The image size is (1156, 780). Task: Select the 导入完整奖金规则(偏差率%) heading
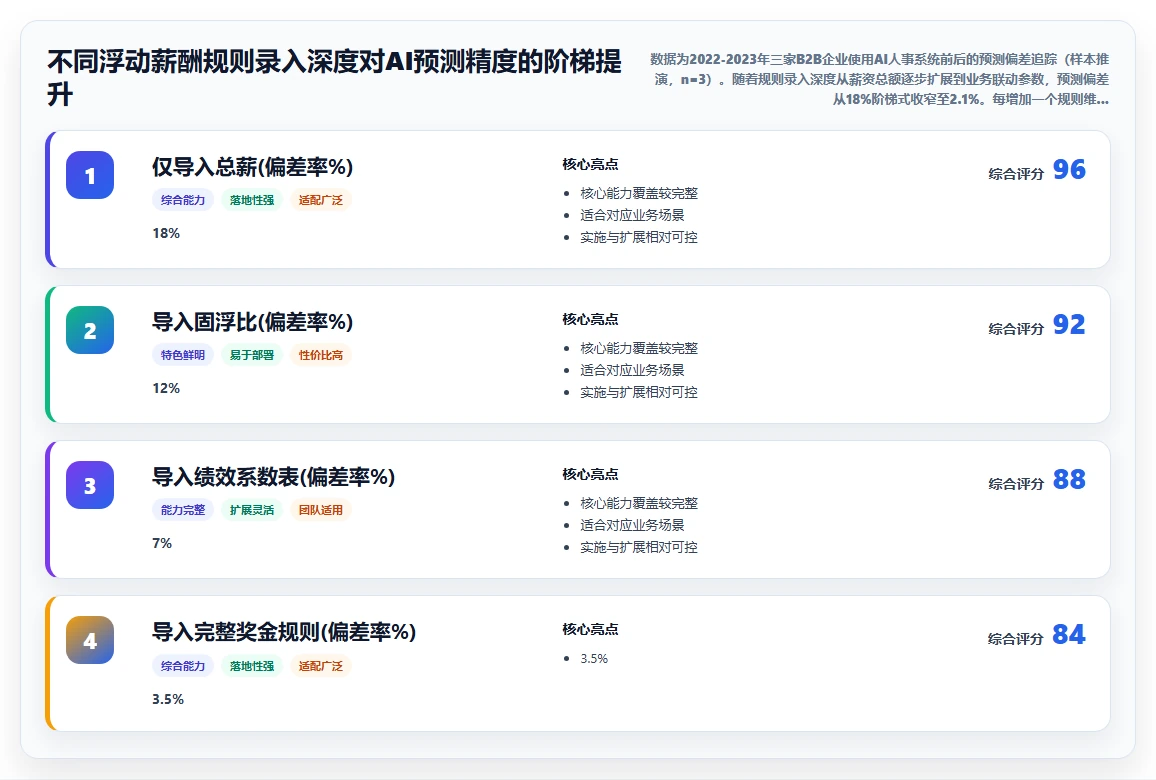[284, 632]
